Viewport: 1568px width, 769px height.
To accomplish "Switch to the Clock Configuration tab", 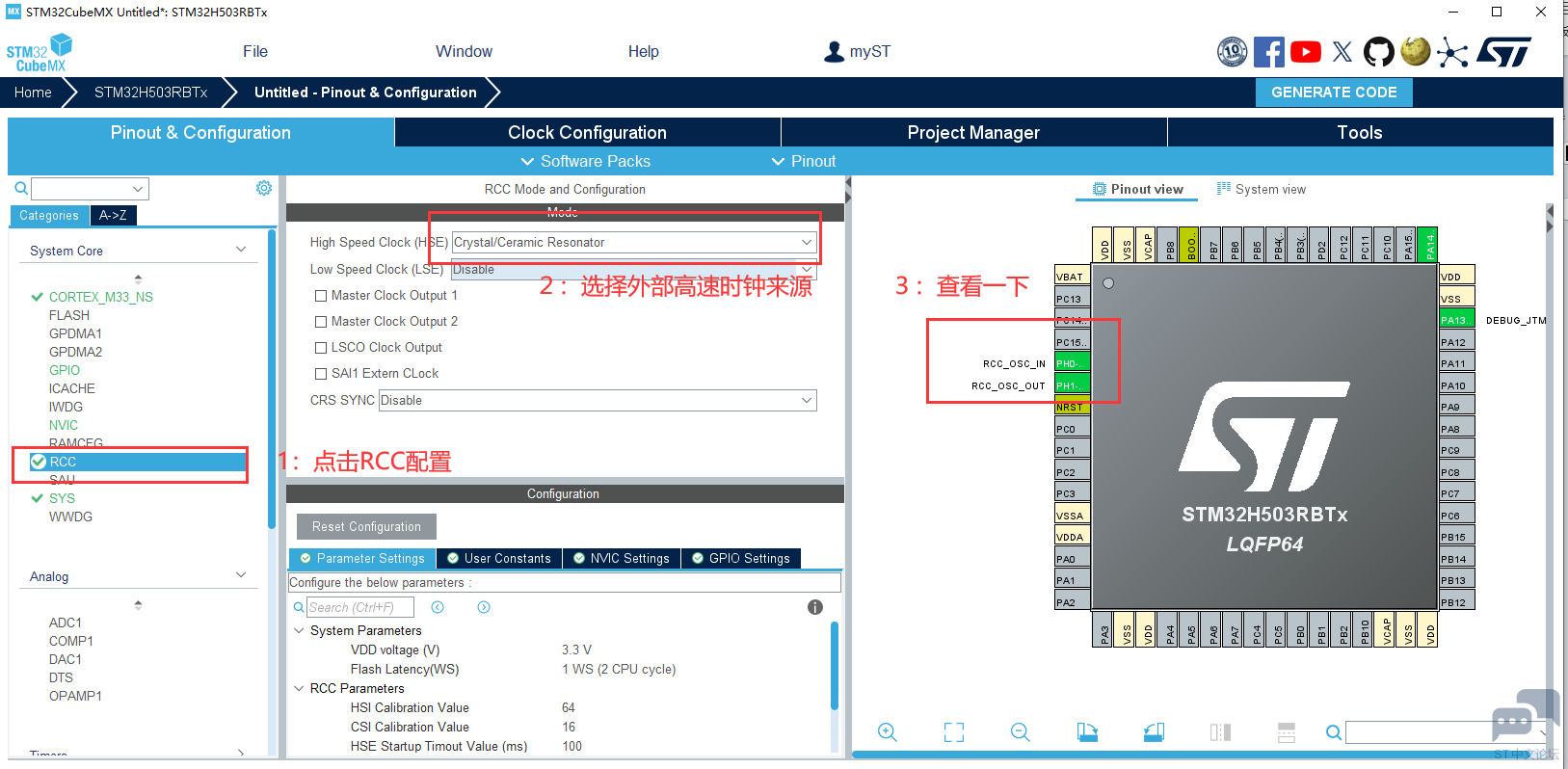I will click(588, 132).
